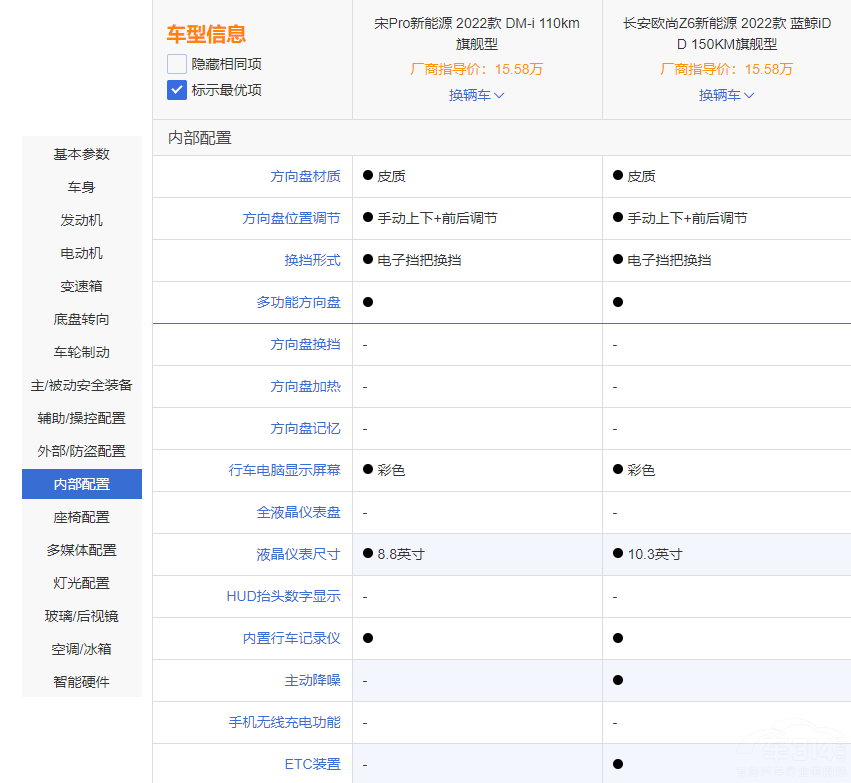
Task: Open 主/被动安全装备 settings section
Action: coord(81,385)
